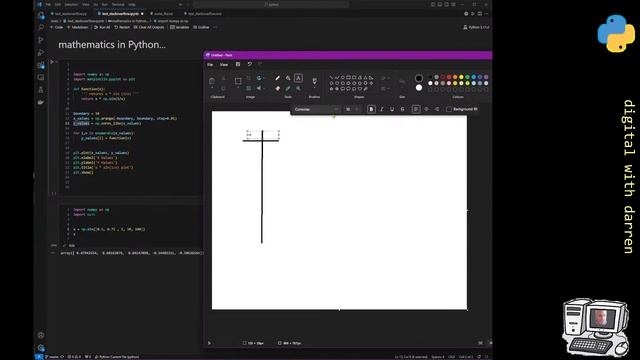This screenshot has width=640, height=360.
Task: Choose the rectangular Selection tool in Paint
Action: (238, 81)
